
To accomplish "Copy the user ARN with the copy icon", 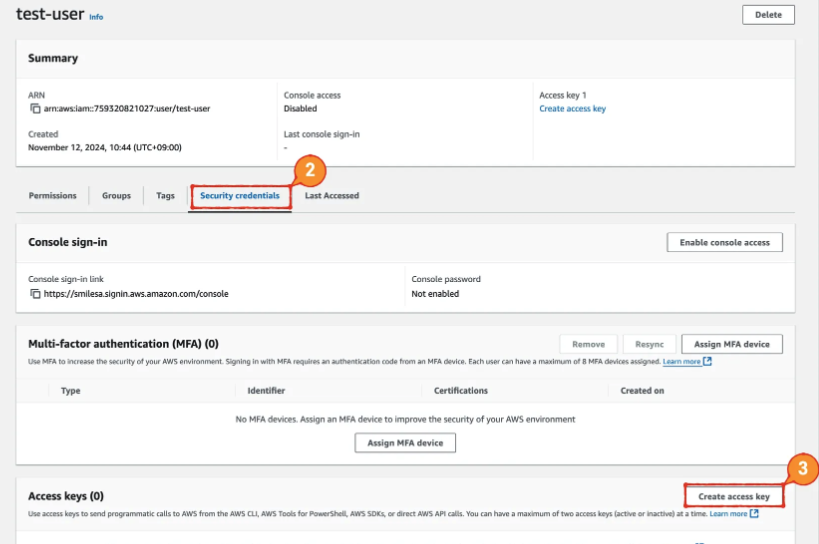I will [x=35, y=108].
